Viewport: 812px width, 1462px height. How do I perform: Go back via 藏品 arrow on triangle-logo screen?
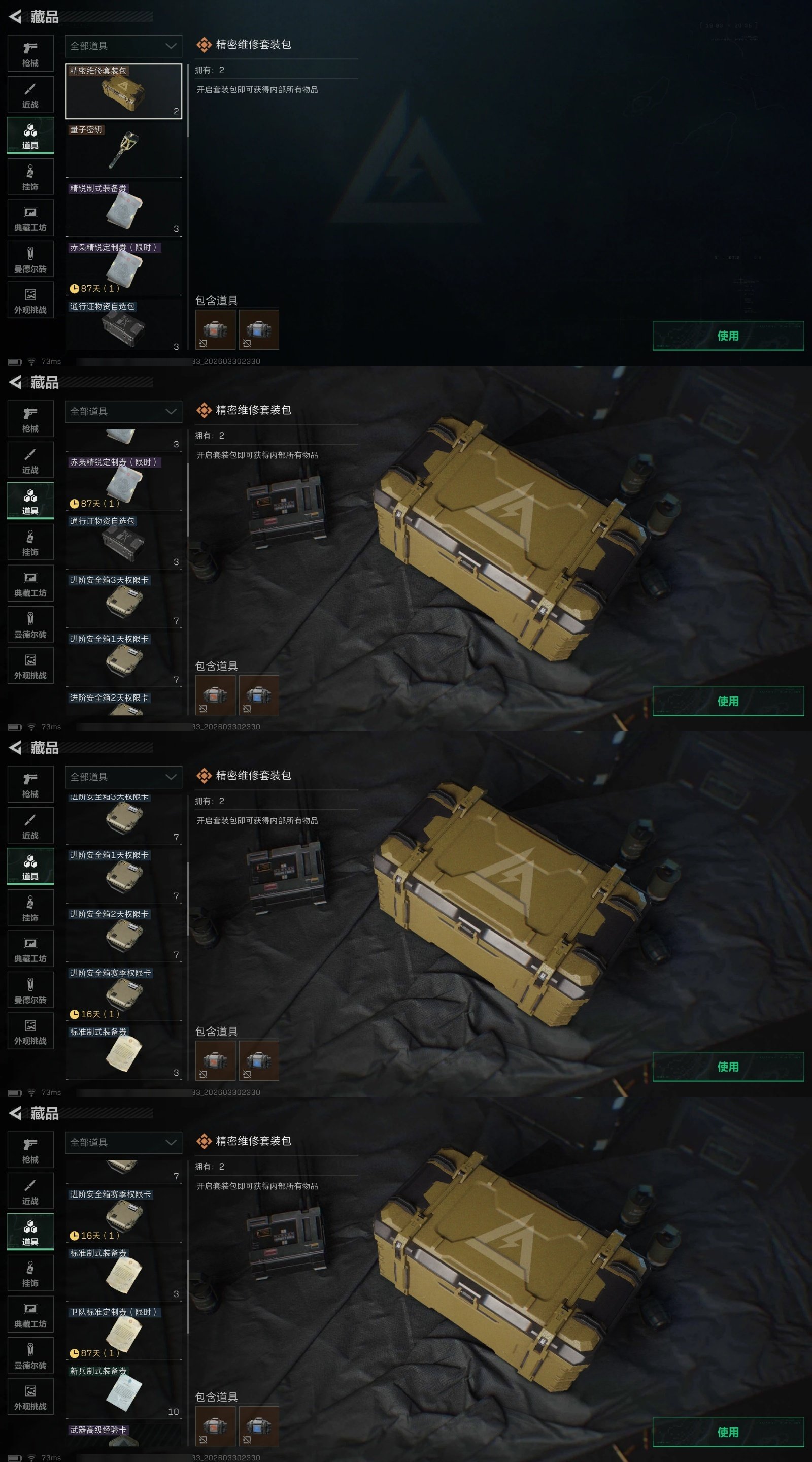coord(16,17)
